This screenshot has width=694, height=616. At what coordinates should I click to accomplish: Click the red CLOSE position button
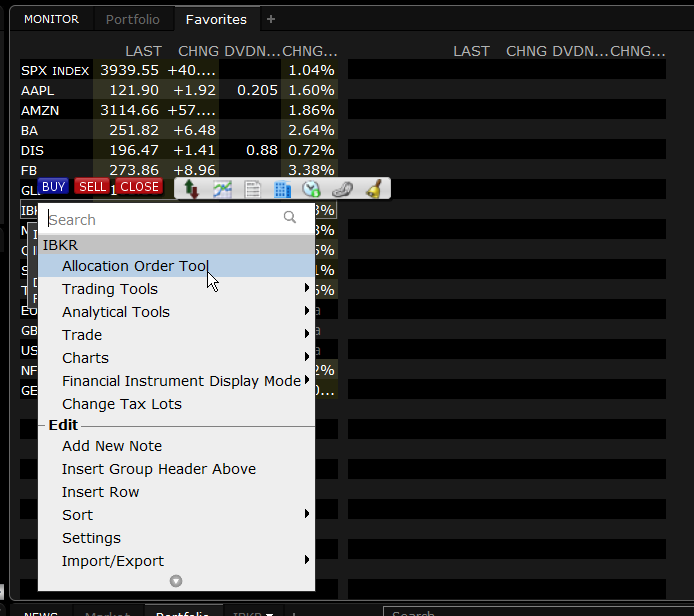click(139, 187)
